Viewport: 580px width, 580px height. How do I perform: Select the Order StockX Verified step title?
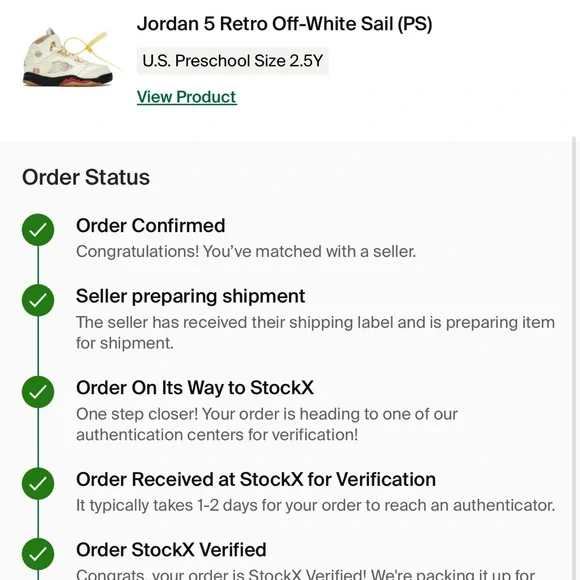point(171,550)
